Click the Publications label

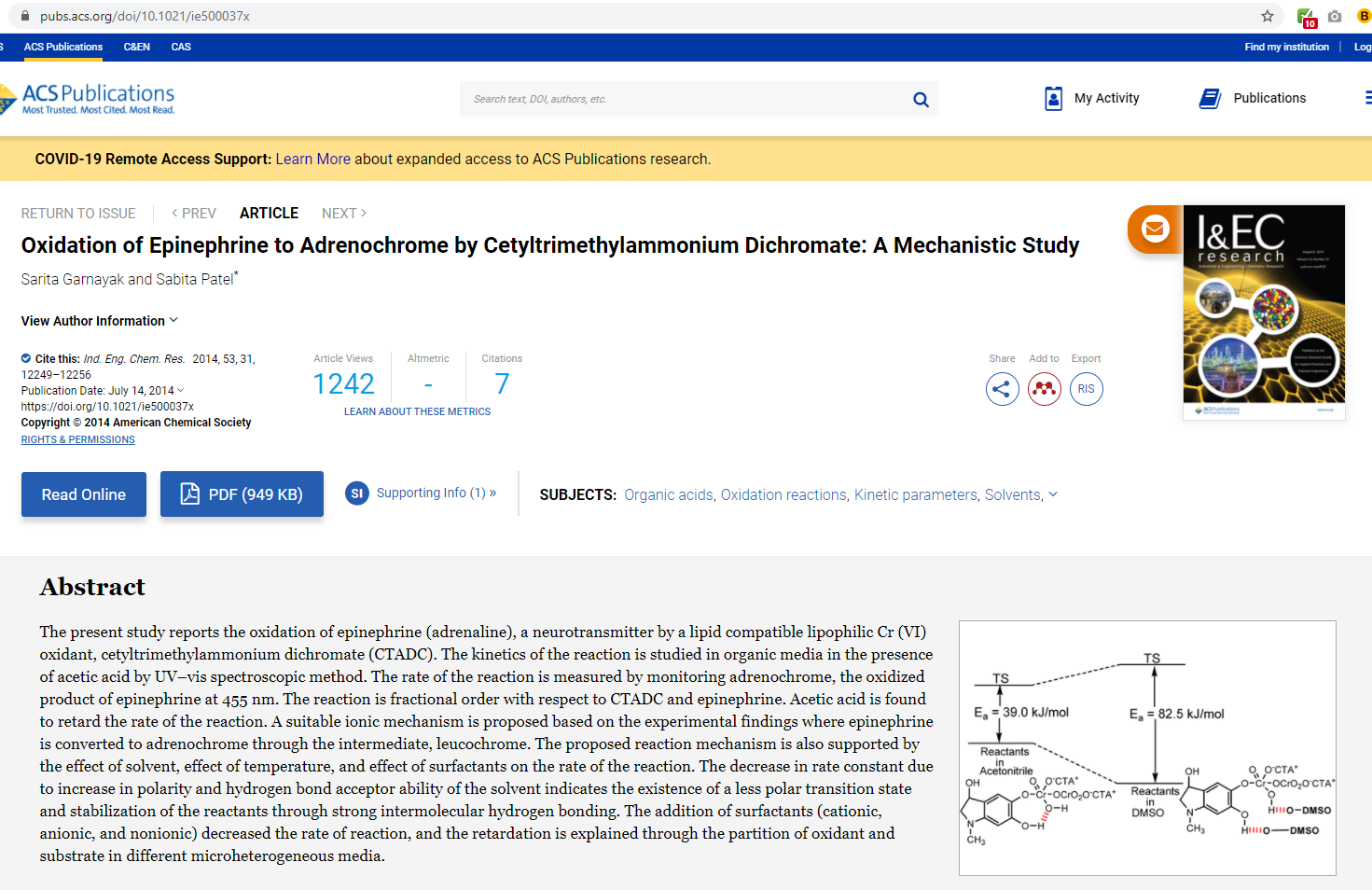pos(1269,98)
